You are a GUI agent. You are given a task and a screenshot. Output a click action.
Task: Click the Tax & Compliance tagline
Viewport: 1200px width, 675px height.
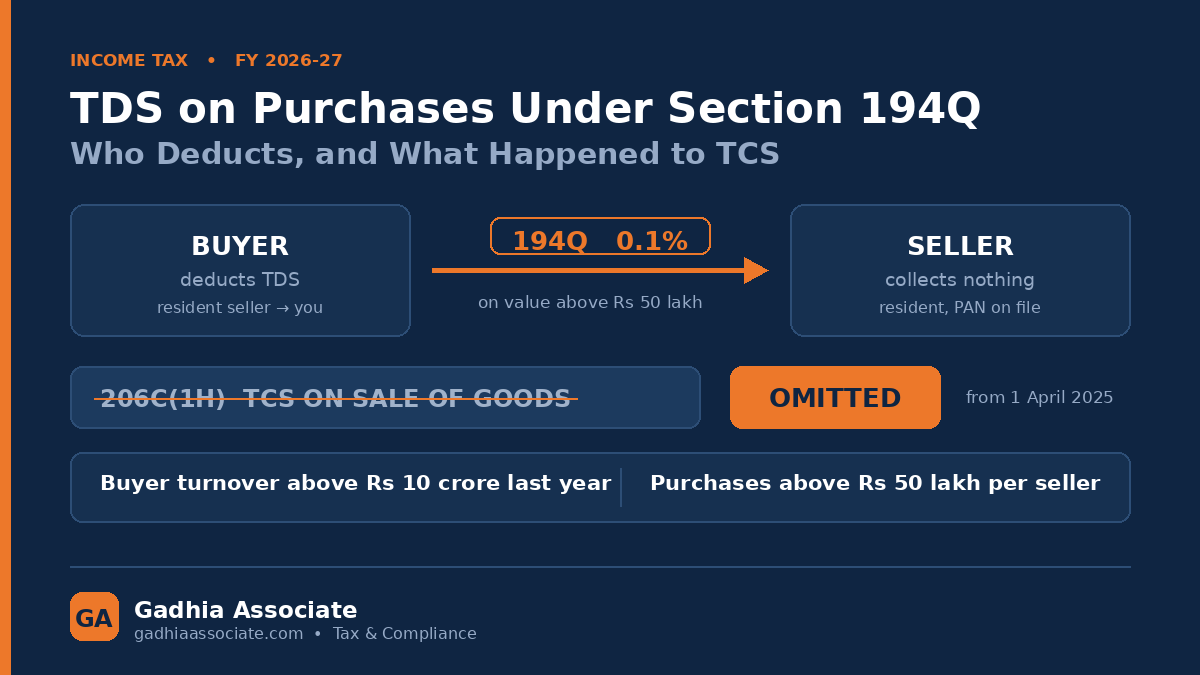pos(405,634)
